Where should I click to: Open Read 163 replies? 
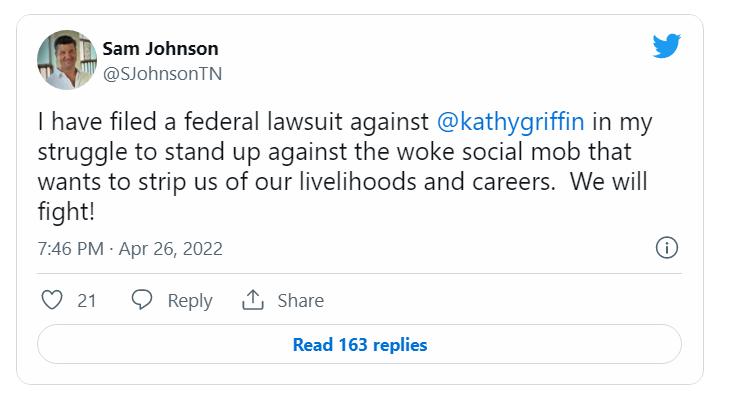coord(359,344)
